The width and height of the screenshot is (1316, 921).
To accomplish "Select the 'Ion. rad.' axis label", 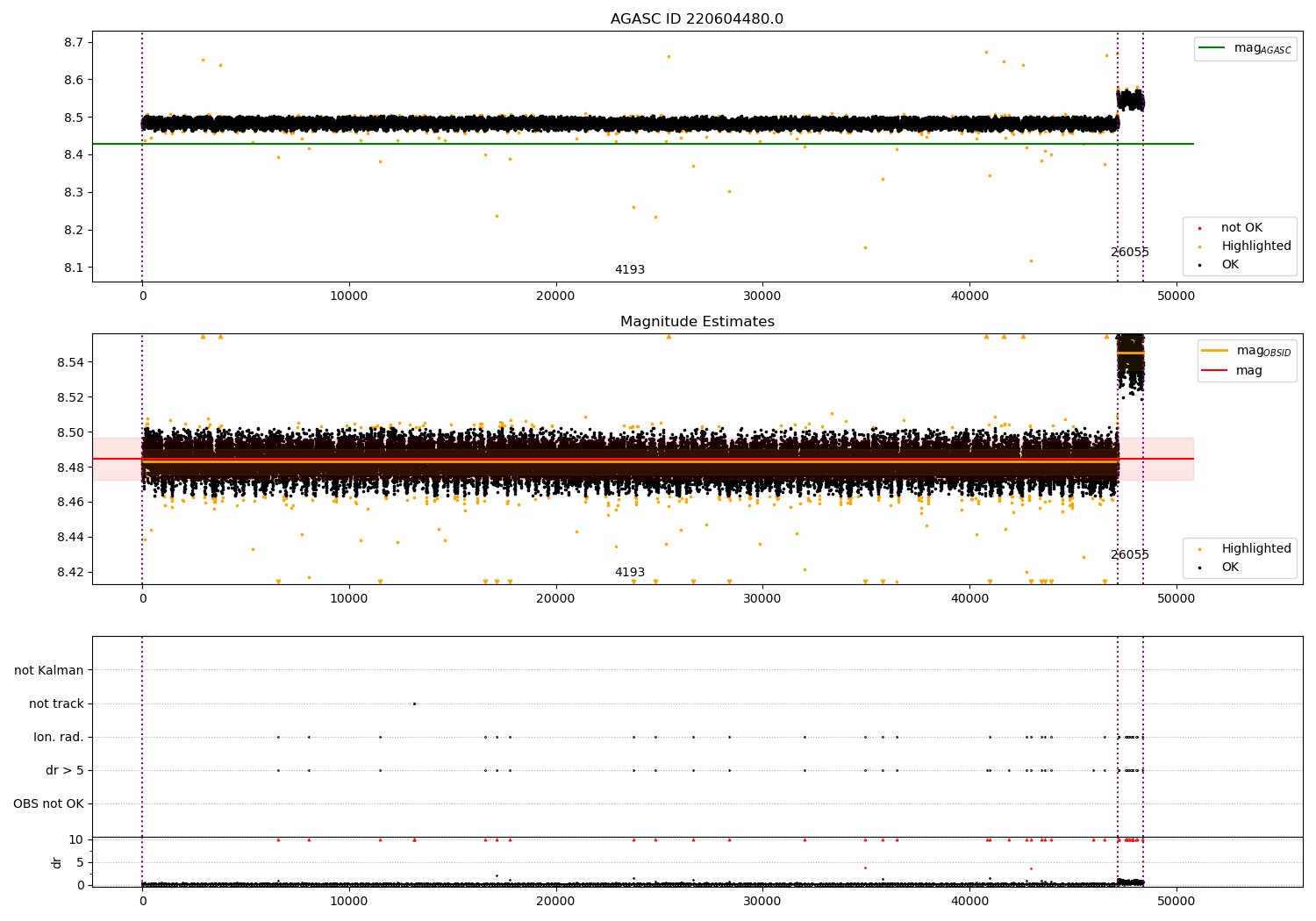I will (59, 737).
